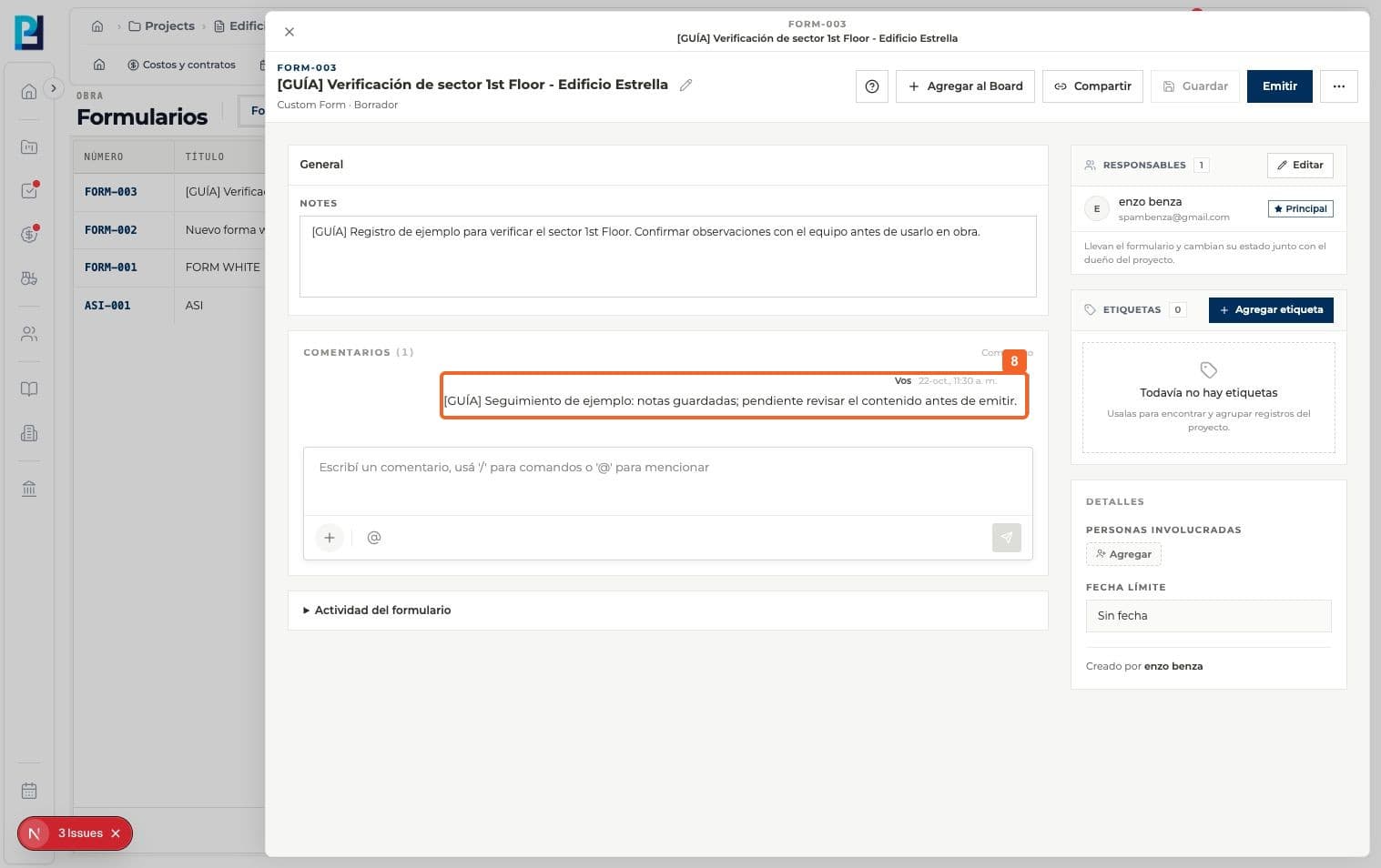Dismiss the 3 Issues badge with X
The width and height of the screenshot is (1381, 868).
coord(116,833)
